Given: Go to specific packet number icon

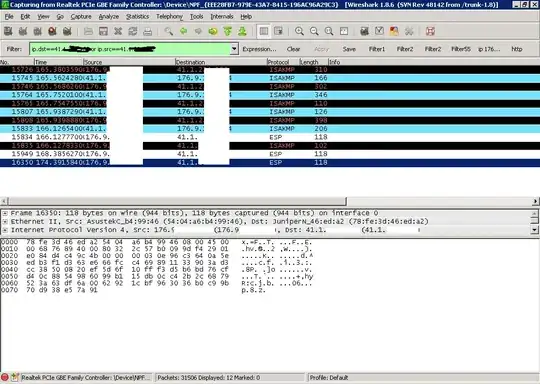Looking at the screenshot, I should [x=213, y=31].
